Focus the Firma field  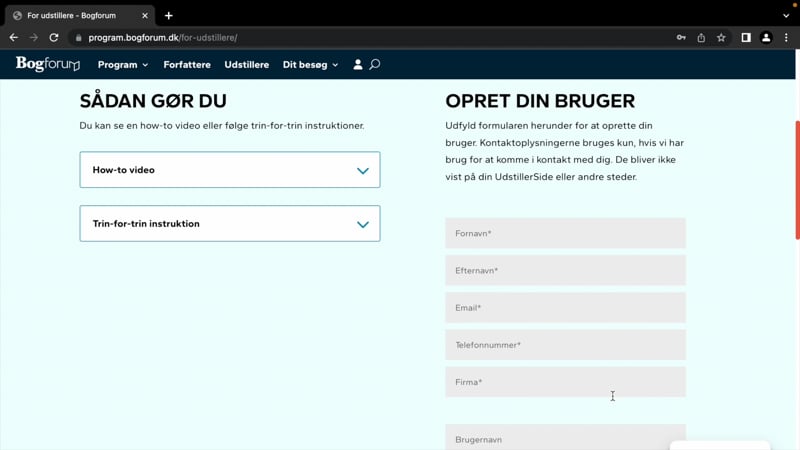[565, 382]
